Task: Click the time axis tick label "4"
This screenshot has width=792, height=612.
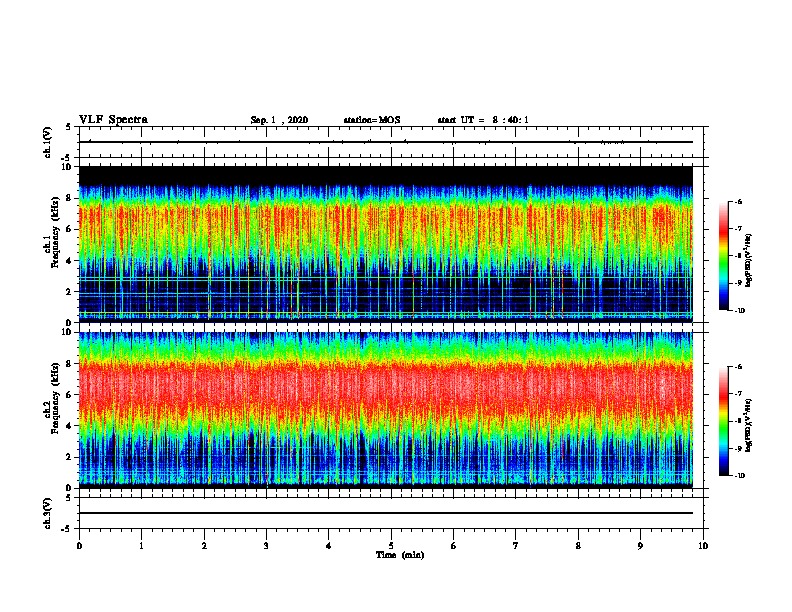Action: pyautogui.click(x=329, y=546)
